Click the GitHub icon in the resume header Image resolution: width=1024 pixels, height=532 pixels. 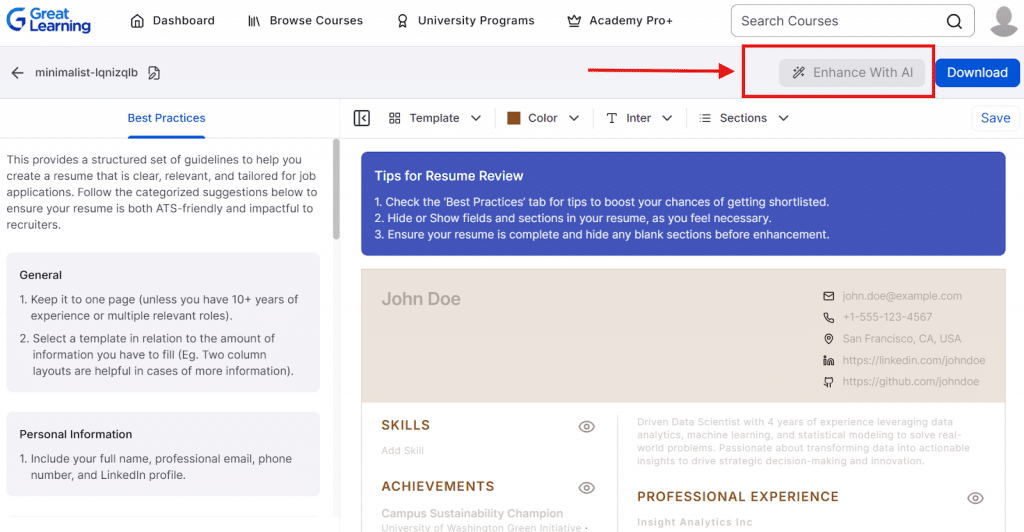coord(828,382)
